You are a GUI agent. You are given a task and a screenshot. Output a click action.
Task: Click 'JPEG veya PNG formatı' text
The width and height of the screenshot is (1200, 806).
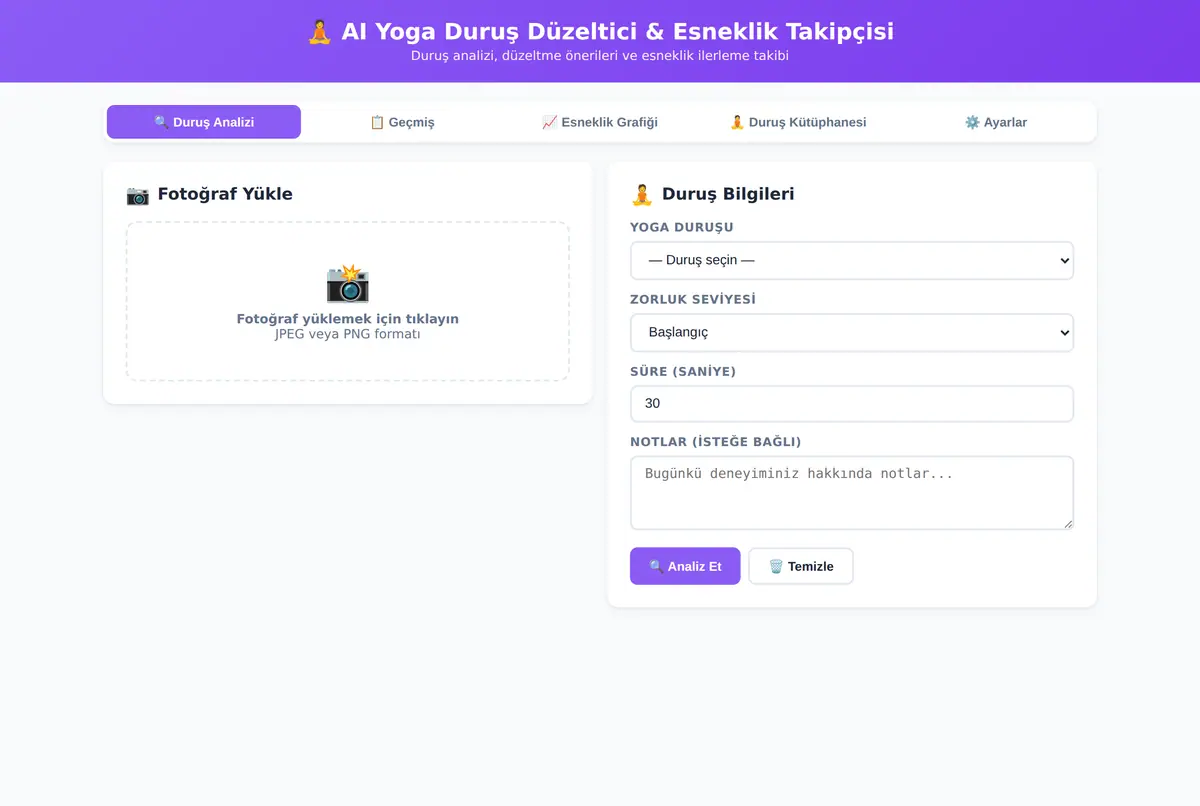[348, 334]
